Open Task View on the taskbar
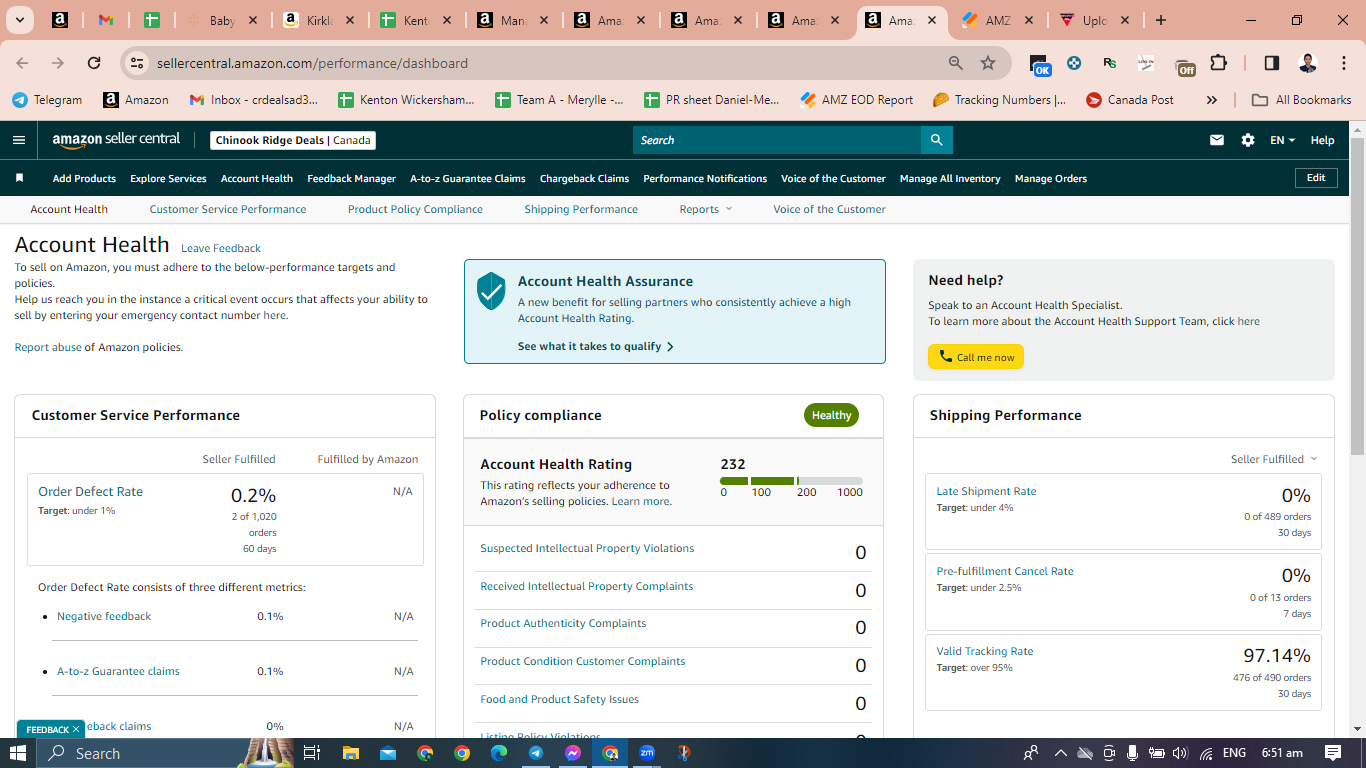Image resolution: width=1366 pixels, height=768 pixels. pyautogui.click(x=311, y=753)
